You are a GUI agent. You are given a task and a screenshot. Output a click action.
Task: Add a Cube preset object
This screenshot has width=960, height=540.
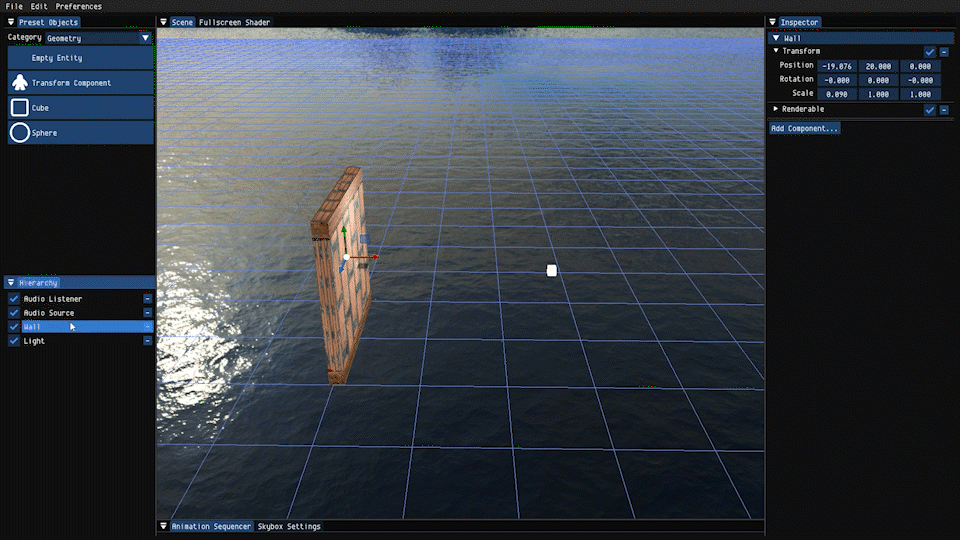pos(80,108)
